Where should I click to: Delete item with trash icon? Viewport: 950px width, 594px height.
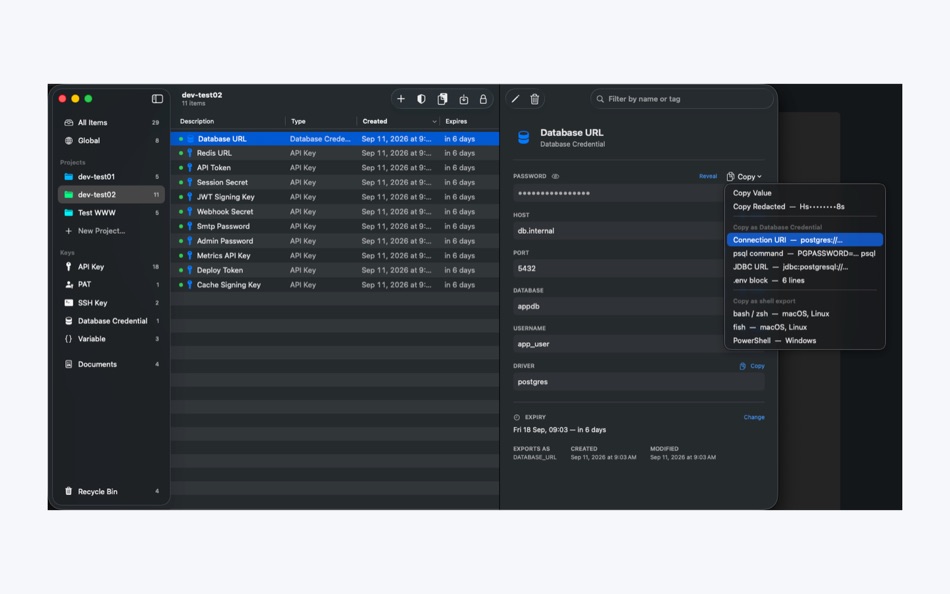point(534,99)
